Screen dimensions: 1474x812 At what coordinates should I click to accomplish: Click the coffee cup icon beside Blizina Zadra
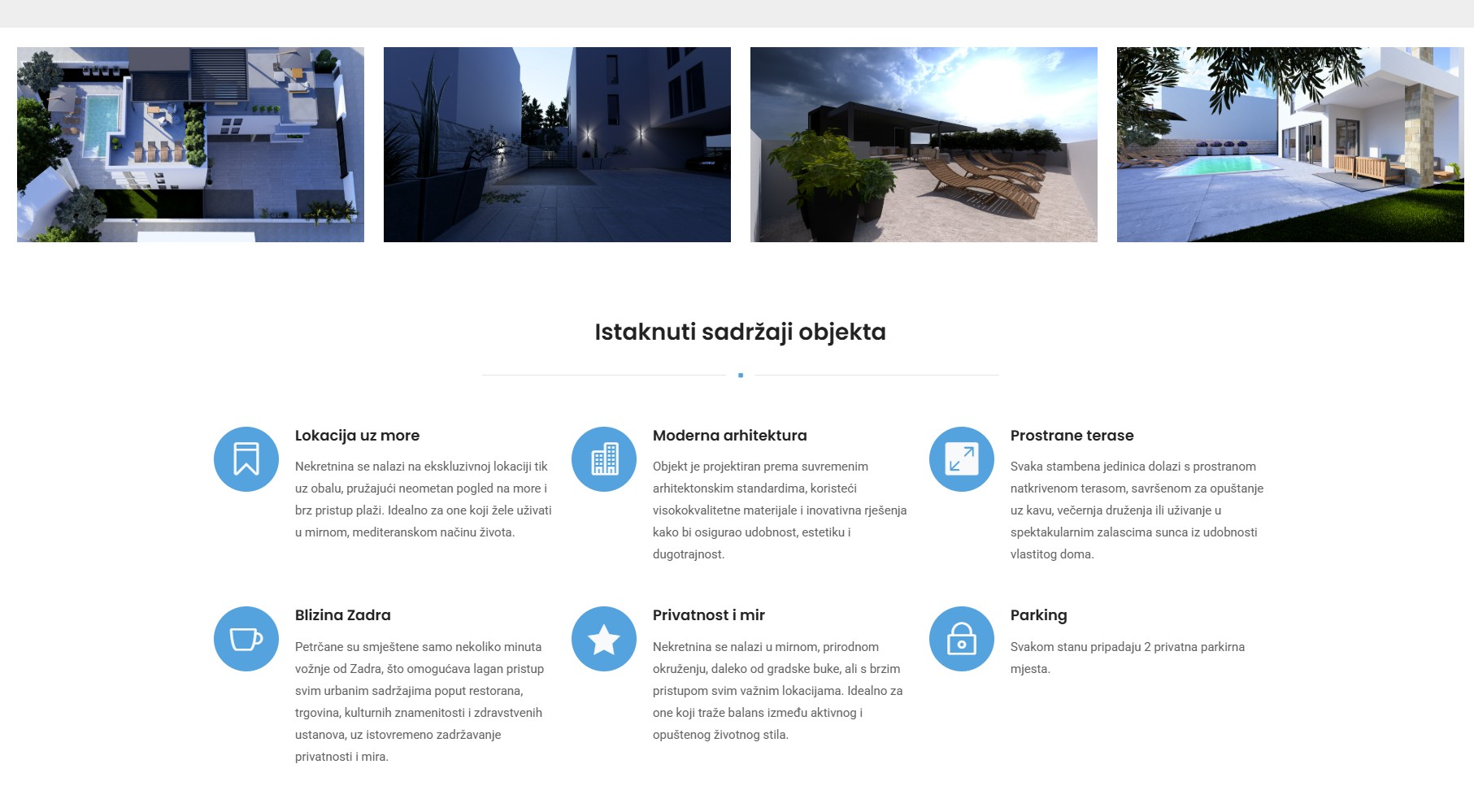pyautogui.click(x=246, y=639)
